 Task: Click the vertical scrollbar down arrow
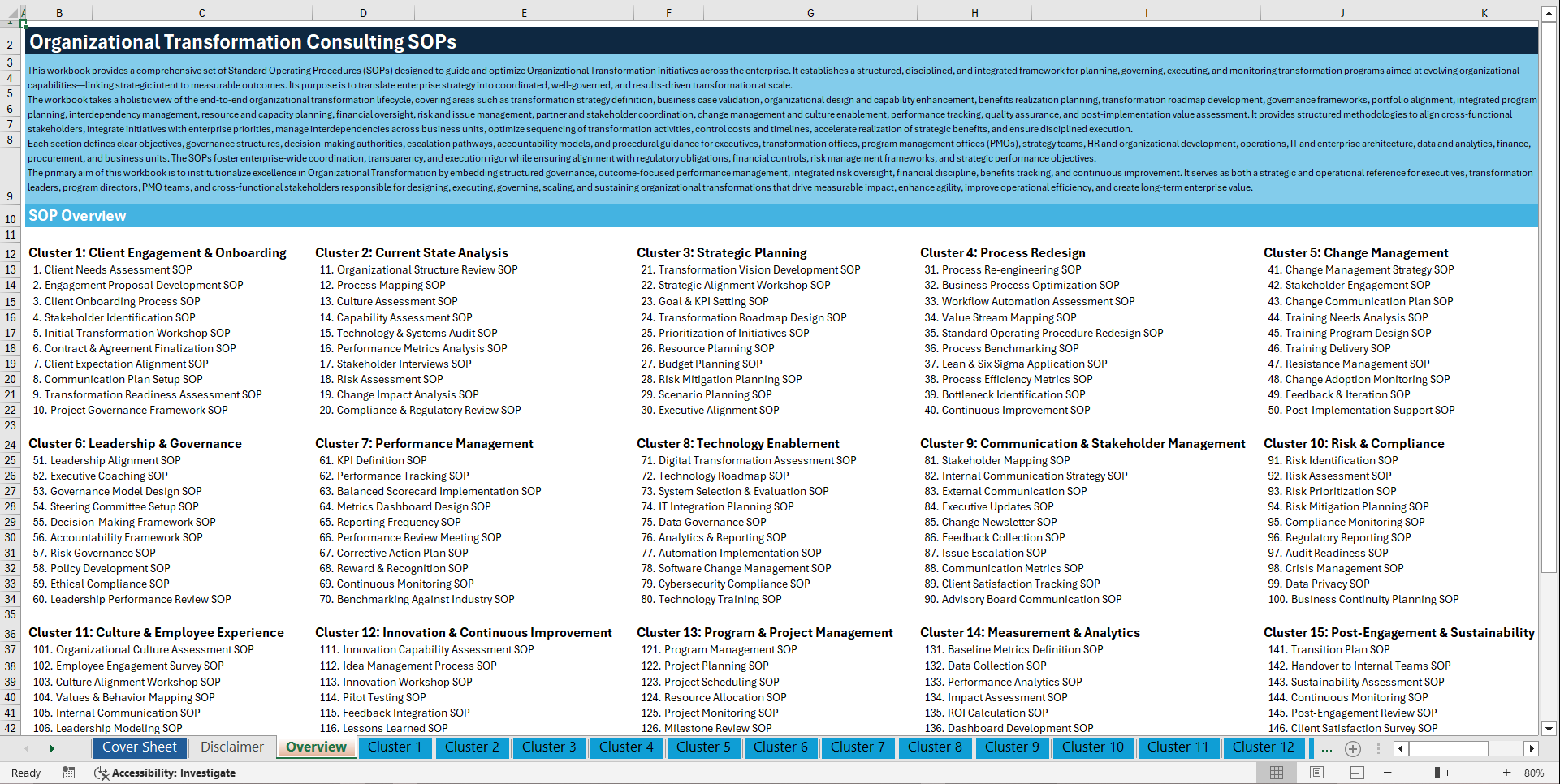(x=1550, y=728)
